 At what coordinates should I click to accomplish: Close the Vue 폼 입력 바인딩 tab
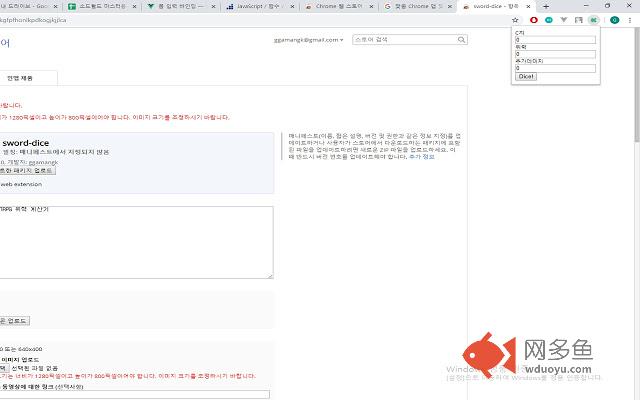click(213, 7)
